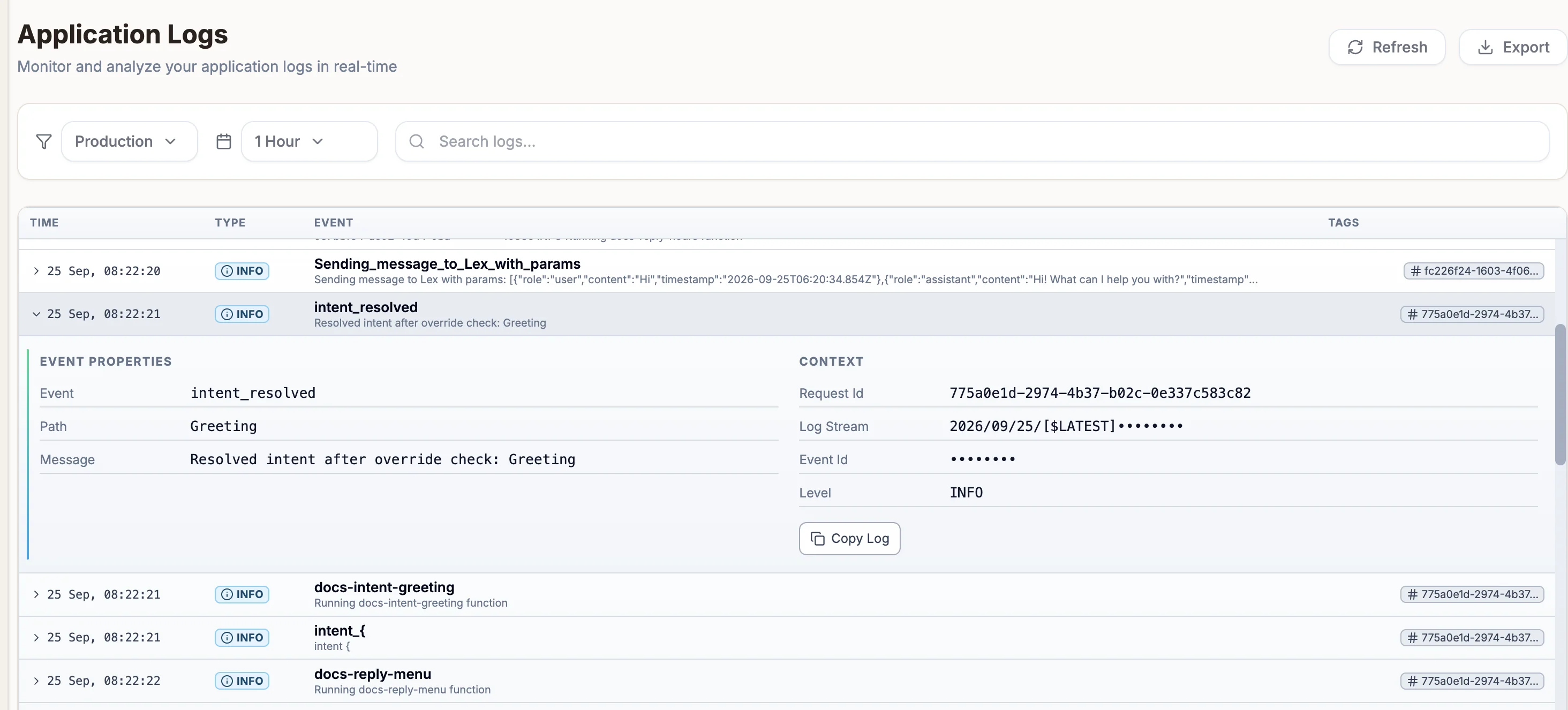Image resolution: width=1568 pixels, height=710 pixels.
Task: Click the calendar icon
Action: tap(224, 141)
